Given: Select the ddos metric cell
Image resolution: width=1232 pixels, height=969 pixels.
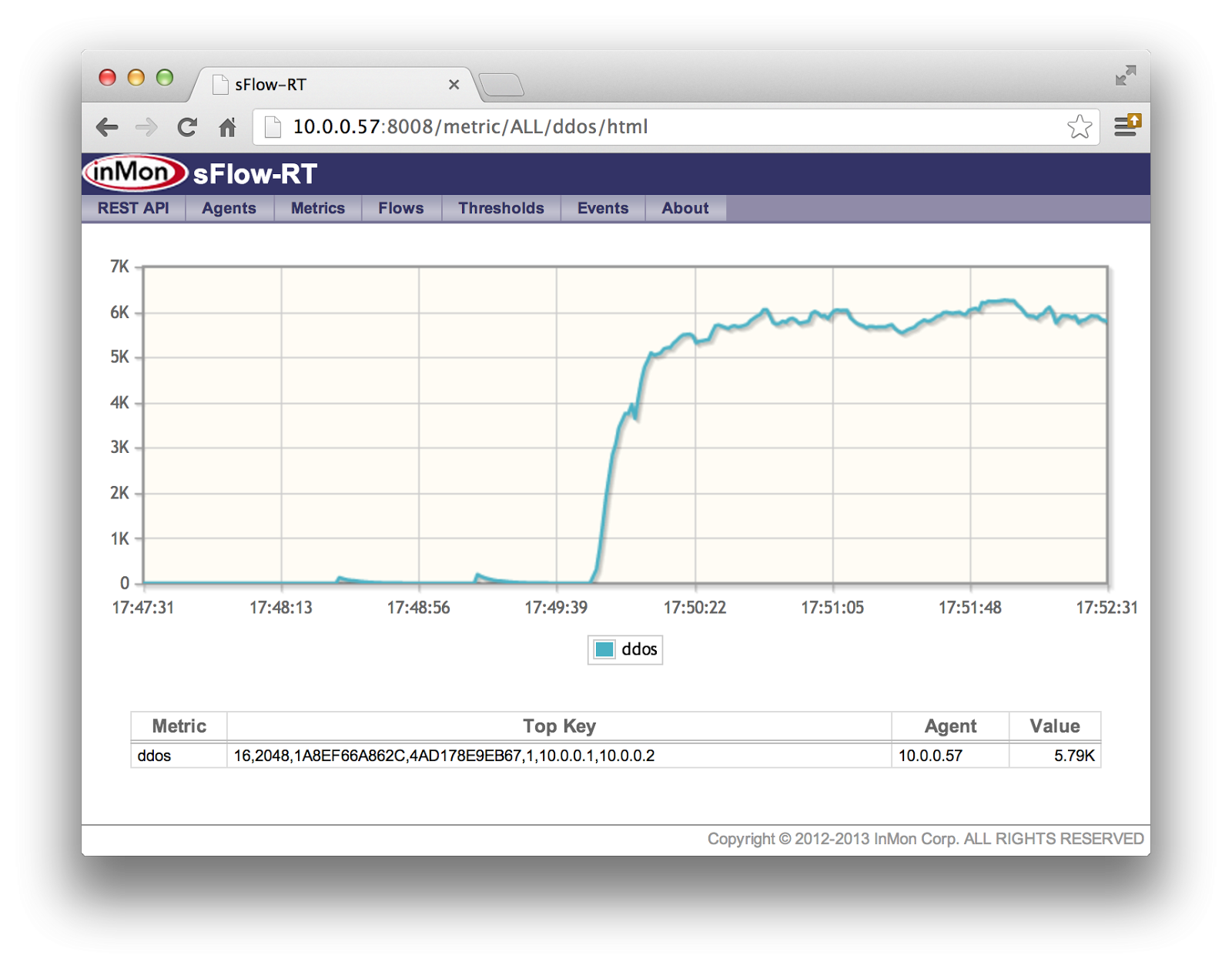Looking at the screenshot, I should click(179, 756).
